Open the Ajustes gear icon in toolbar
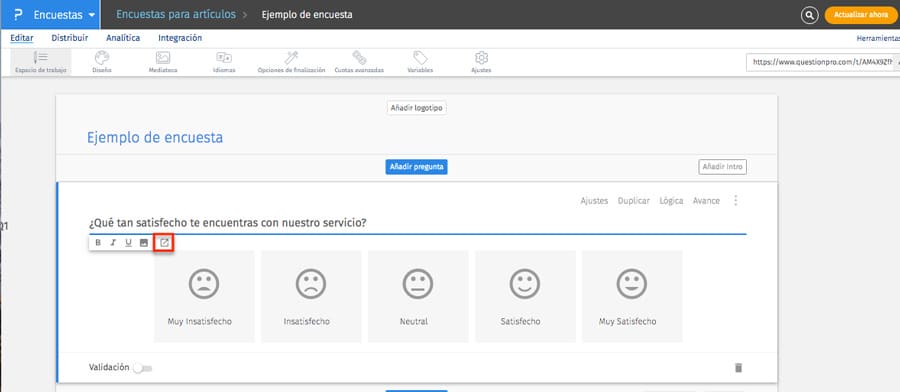900x392 pixels. tap(481, 57)
